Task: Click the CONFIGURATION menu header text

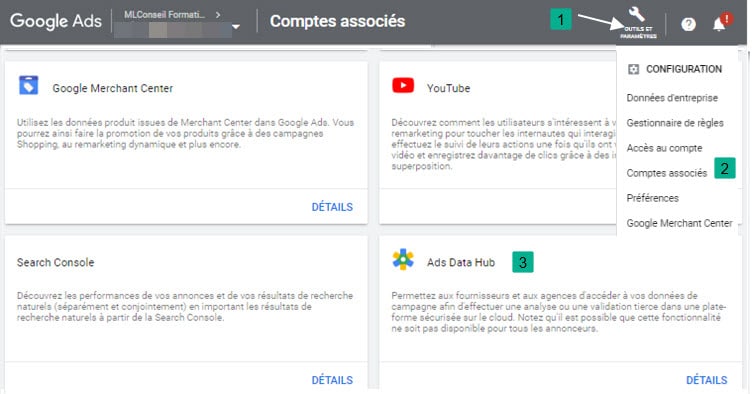Action: tap(684, 69)
